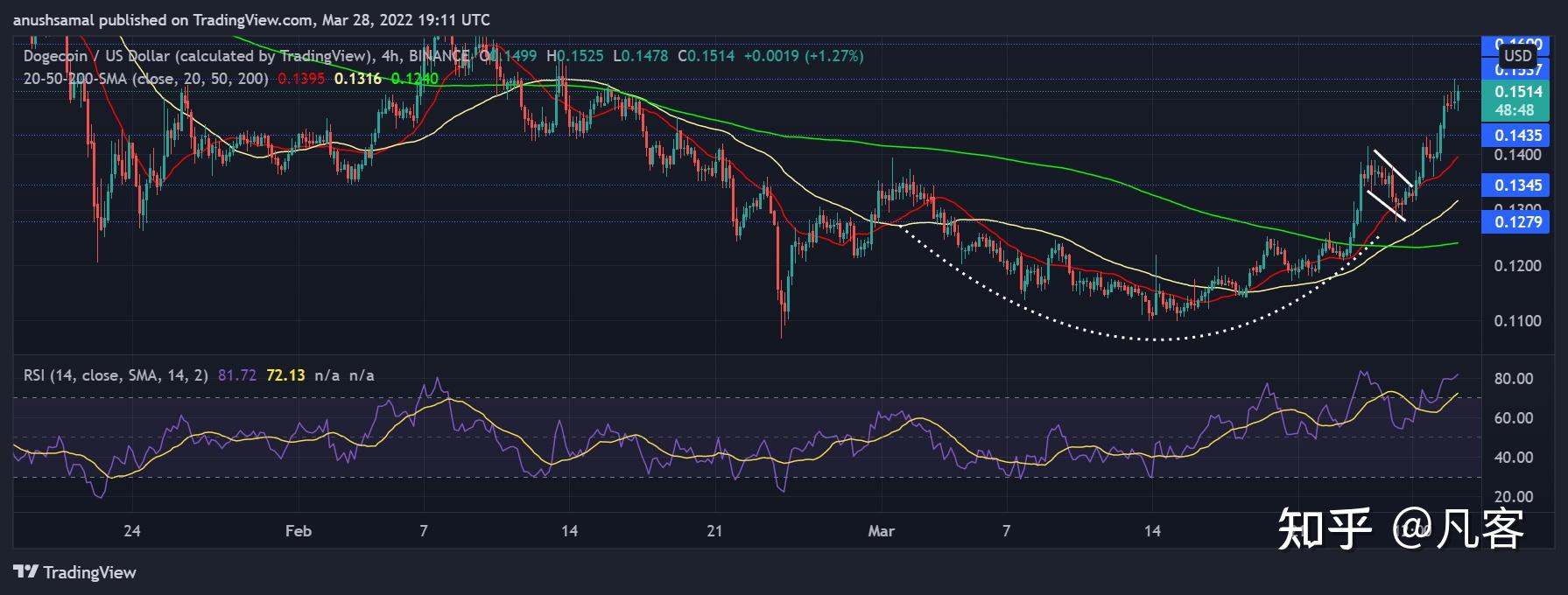1568x595 pixels.
Task: Click the TradingView logo
Action: 75,572
